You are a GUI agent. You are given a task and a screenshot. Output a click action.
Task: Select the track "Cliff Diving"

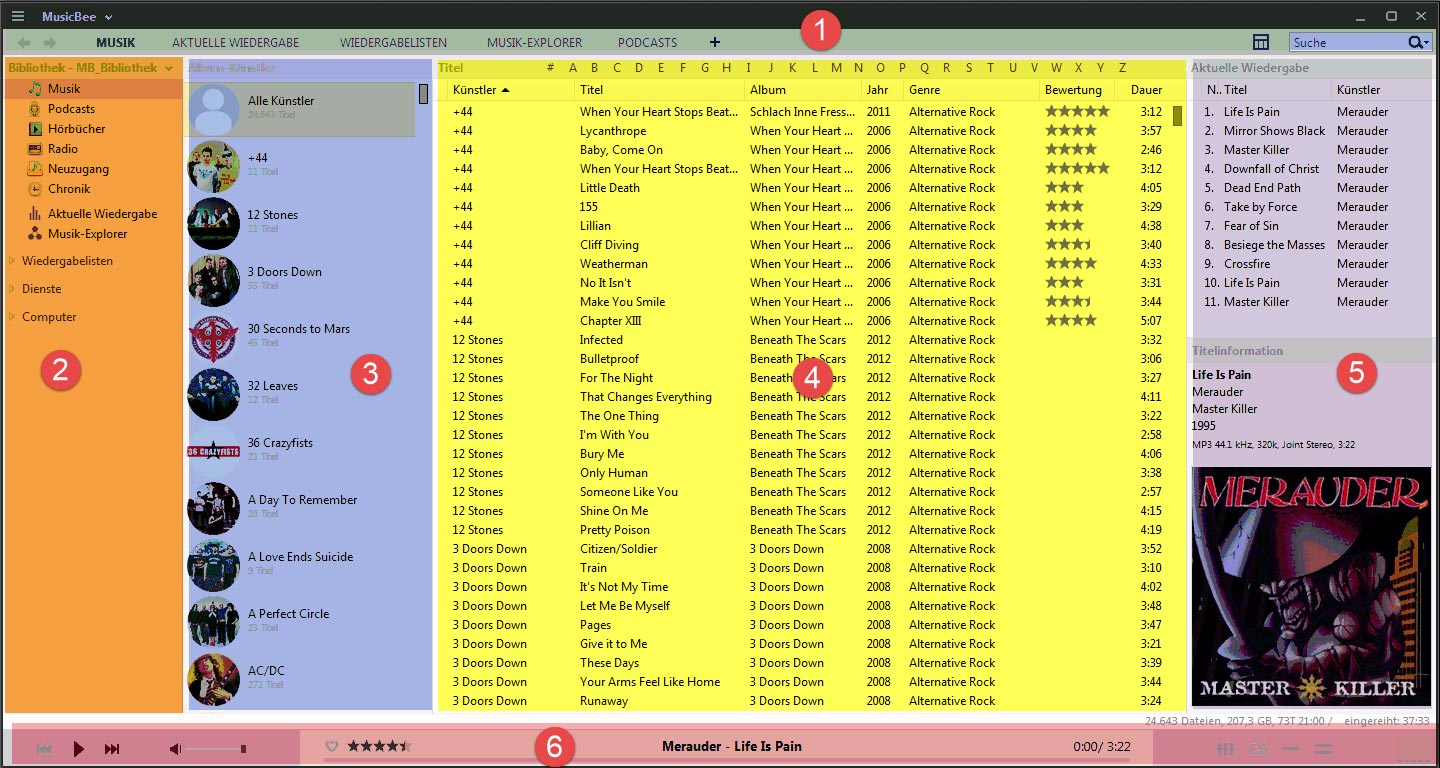(x=609, y=245)
